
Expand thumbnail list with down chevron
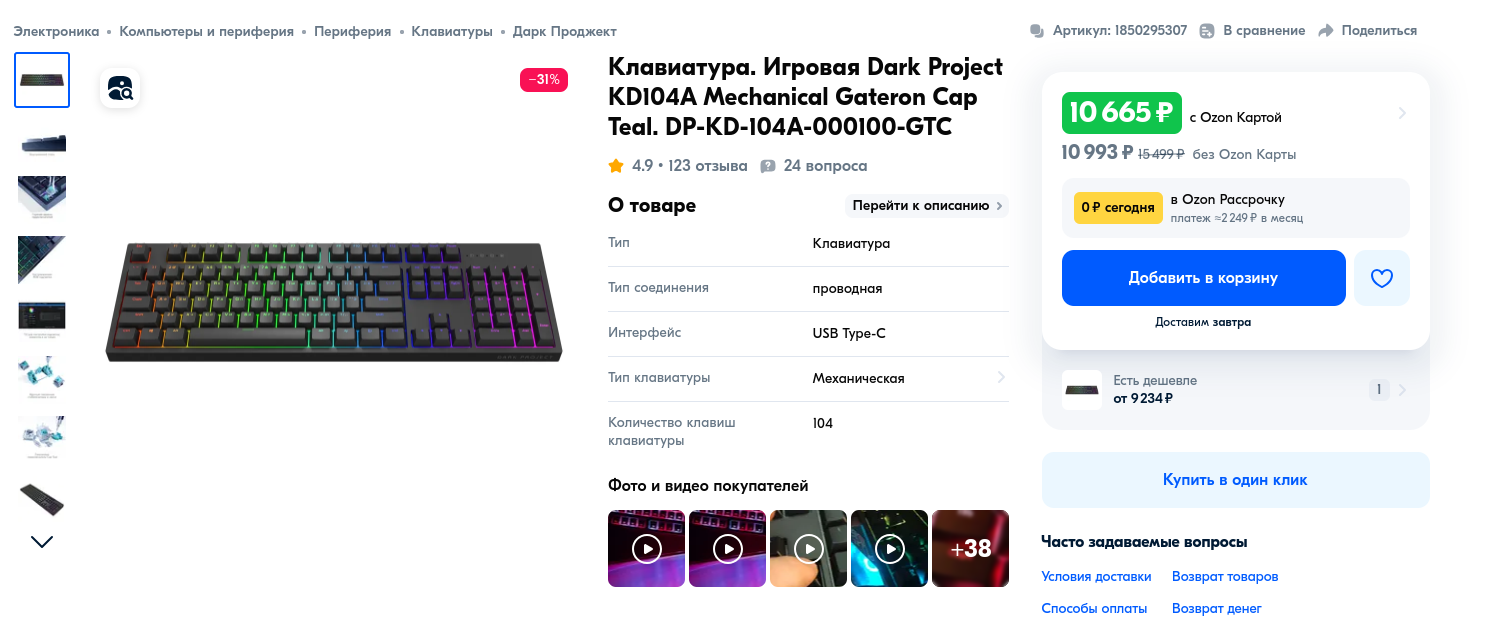(x=42, y=542)
